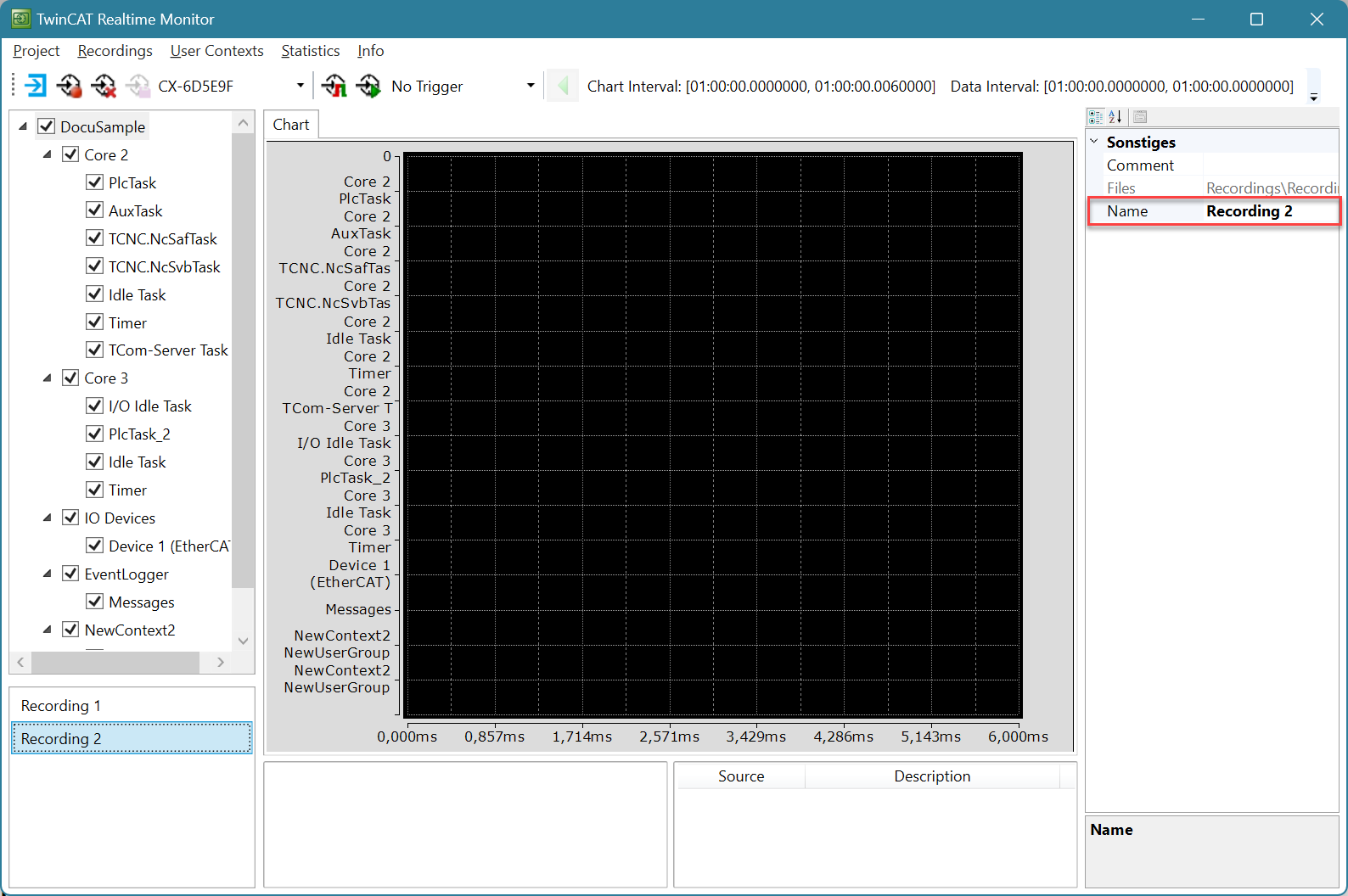Select Recording 2 in the recordings list
The height and width of the screenshot is (896, 1348).
click(x=132, y=738)
